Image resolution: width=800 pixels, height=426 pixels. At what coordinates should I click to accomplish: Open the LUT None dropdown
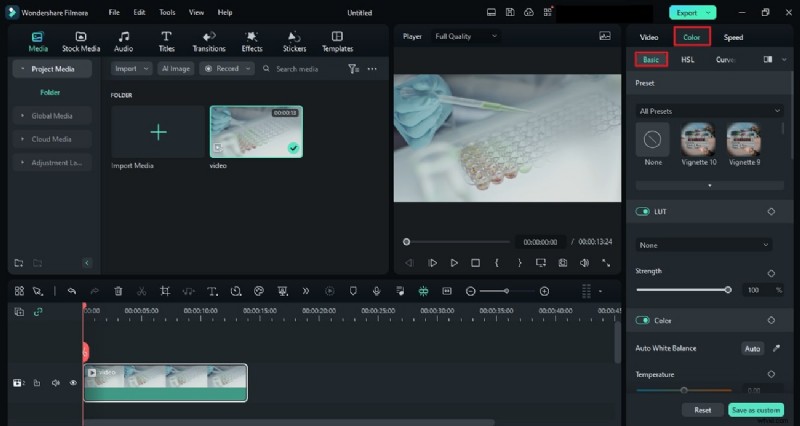click(704, 245)
